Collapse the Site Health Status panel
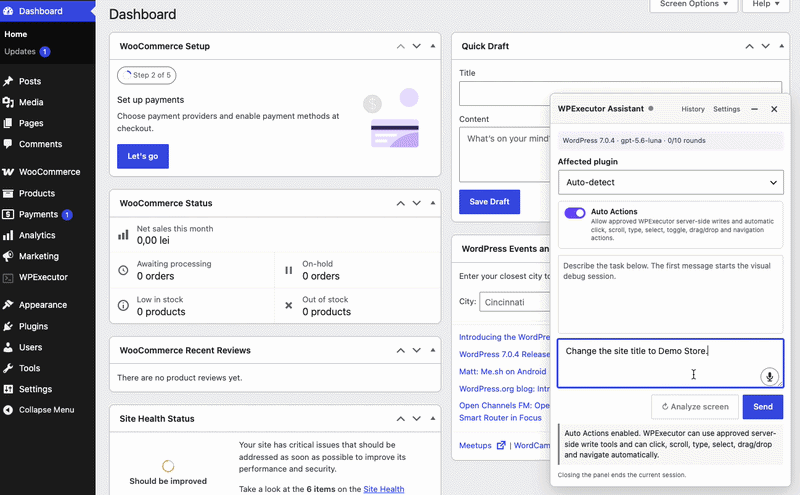 433,418
